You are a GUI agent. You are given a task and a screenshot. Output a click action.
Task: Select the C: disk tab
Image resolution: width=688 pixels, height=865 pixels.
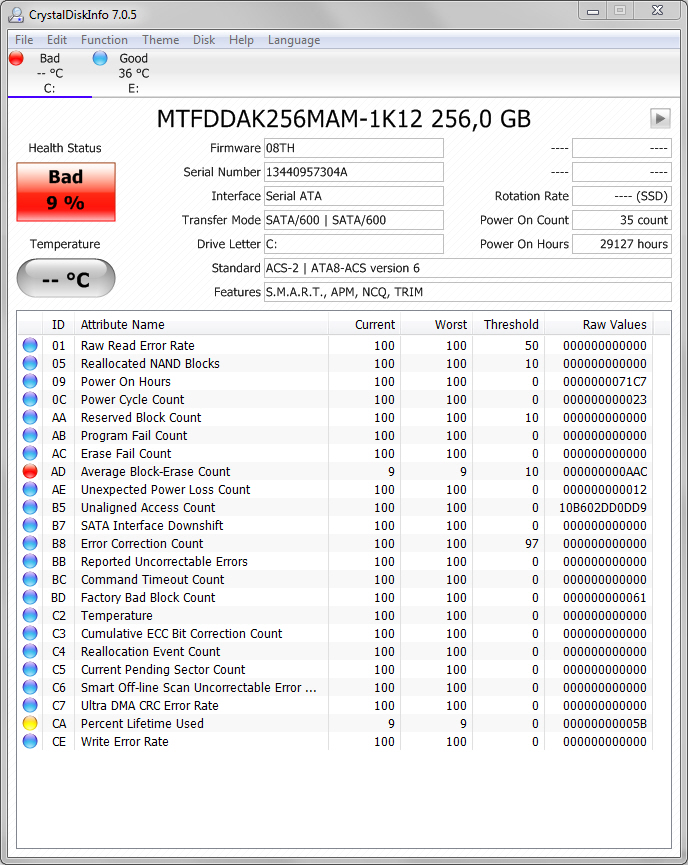(50, 73)
